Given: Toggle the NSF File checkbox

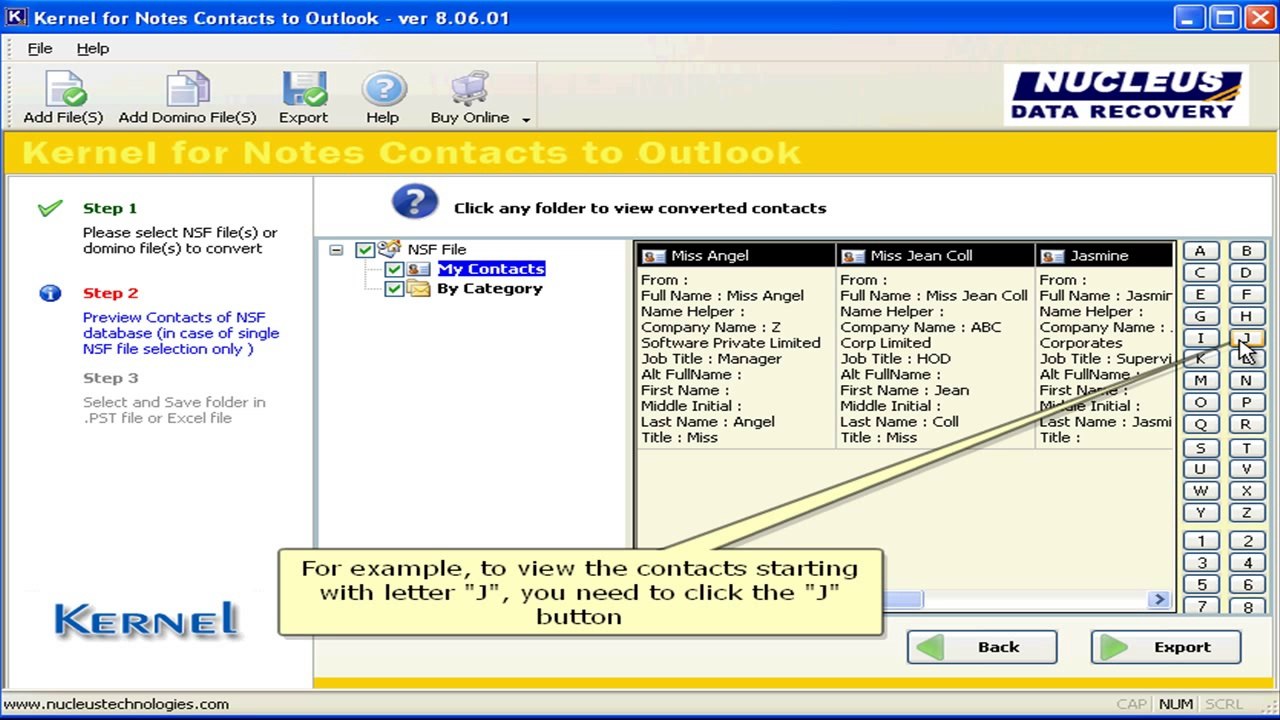Looking at the screenshot, I should (365, 250).
